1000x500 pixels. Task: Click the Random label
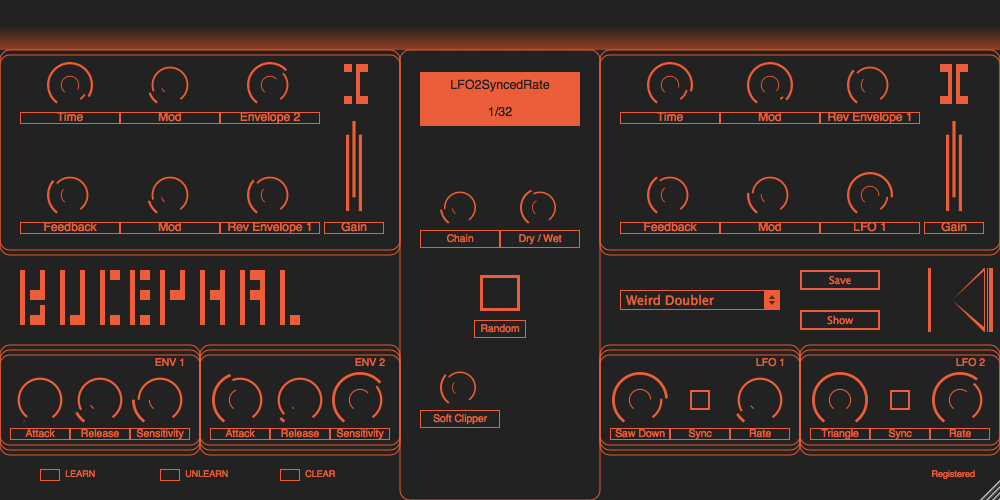pyautogui.click(x=500, y=328)
